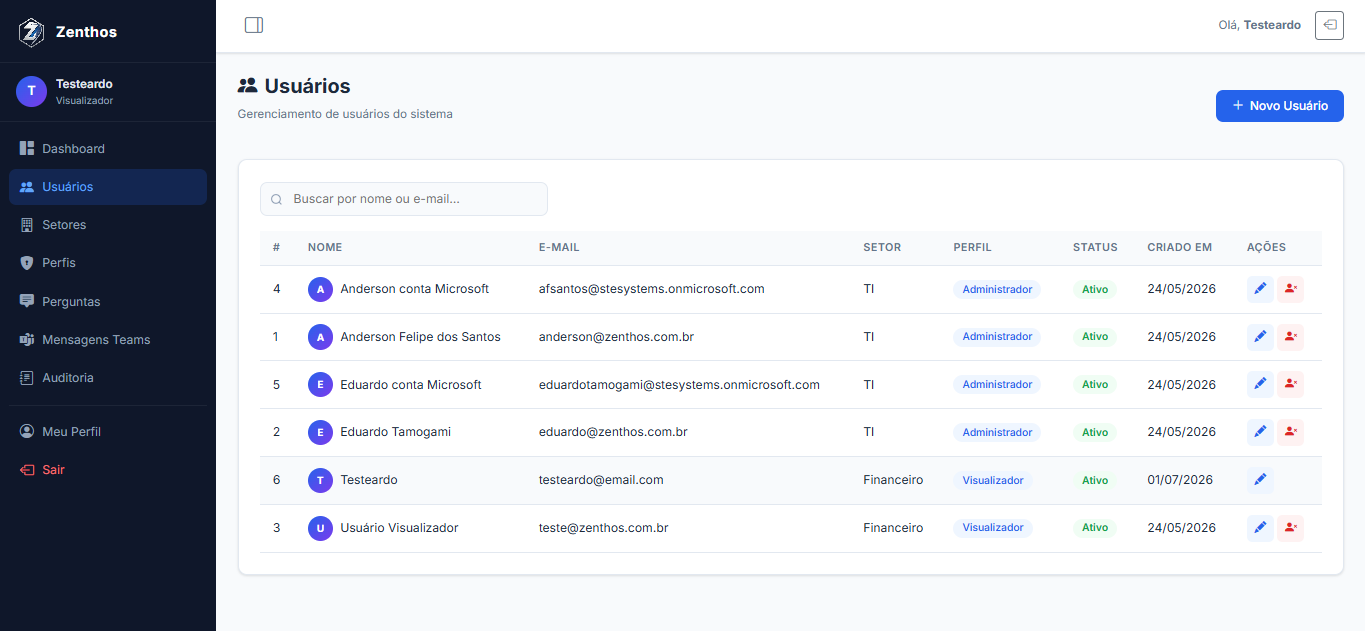This screenshot has width=1365, height=631.
Task: Remove user Anderson Felipe dos Santos
Action: coord(1290,337)
